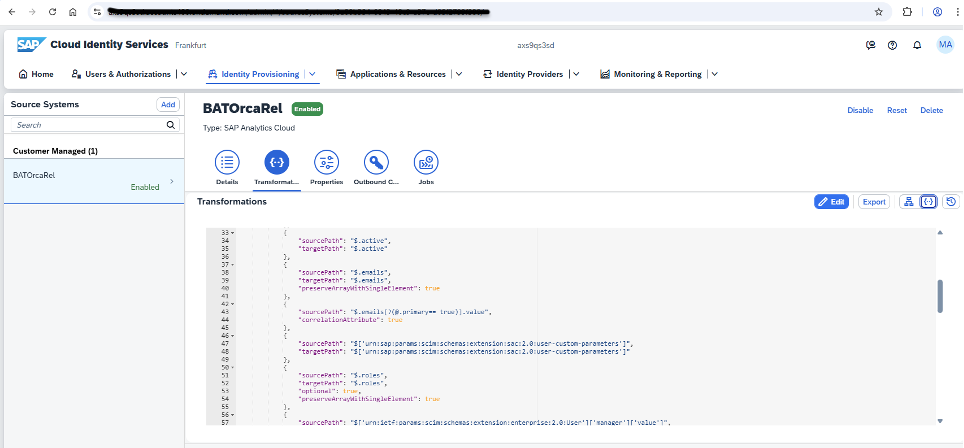Image resolution: width=964 pixels, height=448 pixels.
Task: Click the code editor scroll up arrow
Action: [940, 232]
